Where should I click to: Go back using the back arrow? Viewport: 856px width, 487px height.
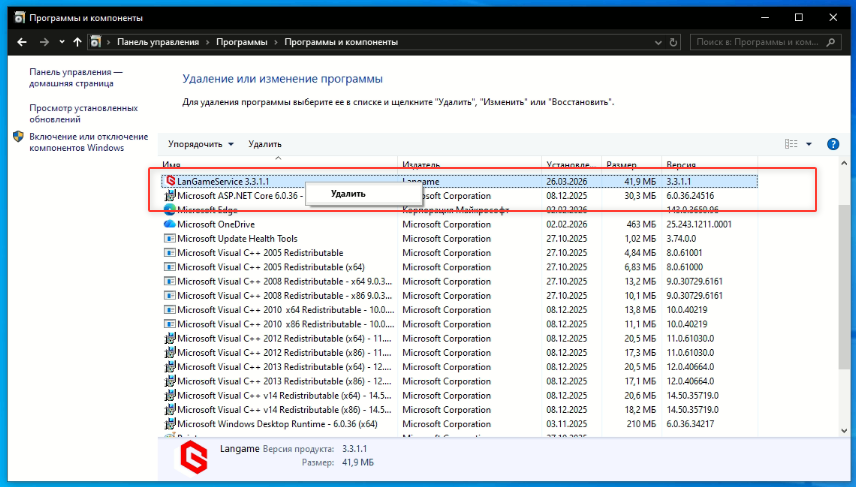click(x=22, y=42)
